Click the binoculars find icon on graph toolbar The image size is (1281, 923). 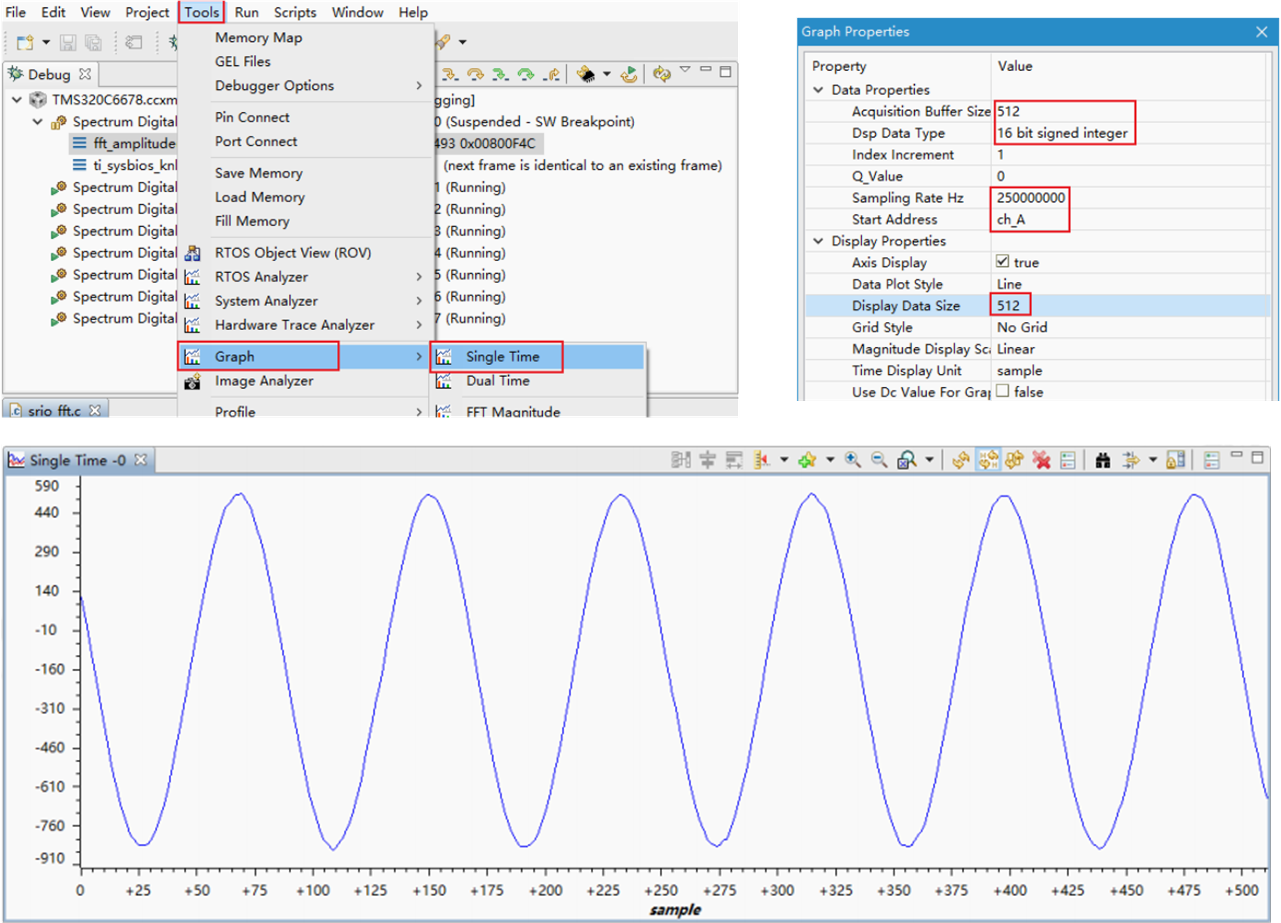(x=1103, y=460)
